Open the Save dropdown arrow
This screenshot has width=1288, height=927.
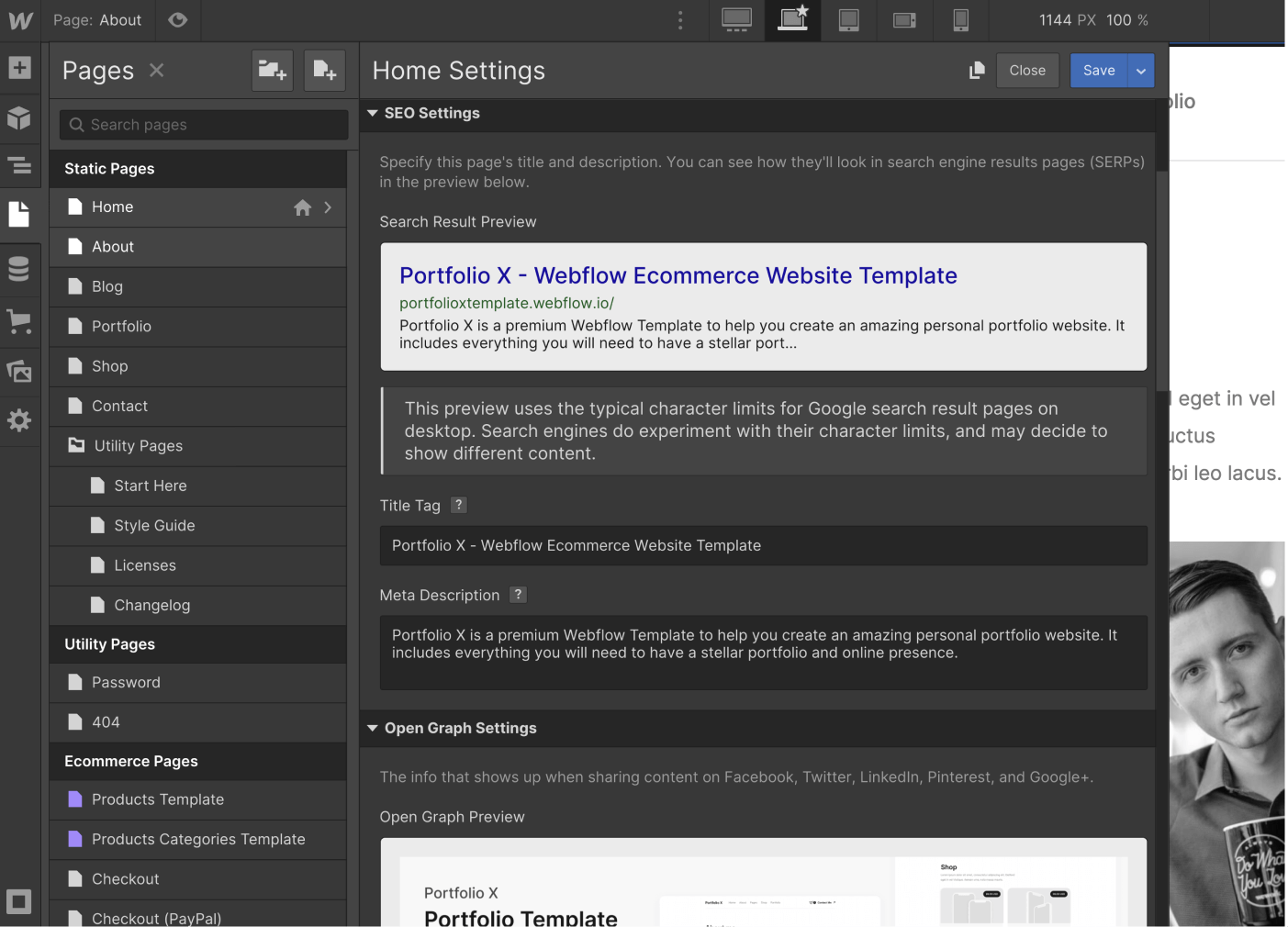coord(1141,71)
